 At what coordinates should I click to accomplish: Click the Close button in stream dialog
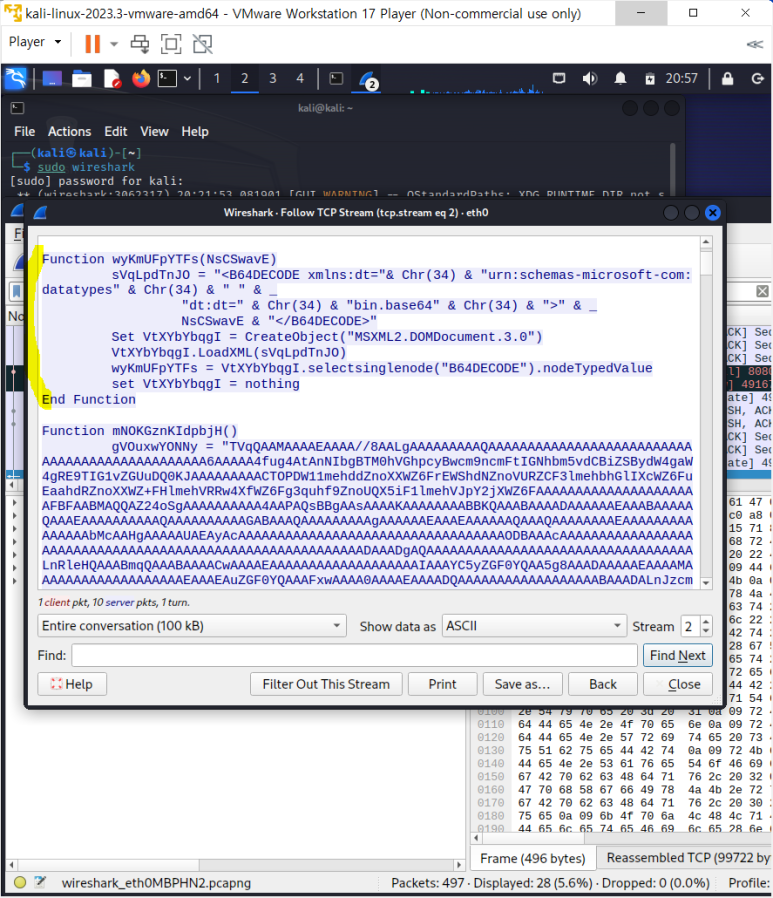pyautogui.click(x=677, y=684)
